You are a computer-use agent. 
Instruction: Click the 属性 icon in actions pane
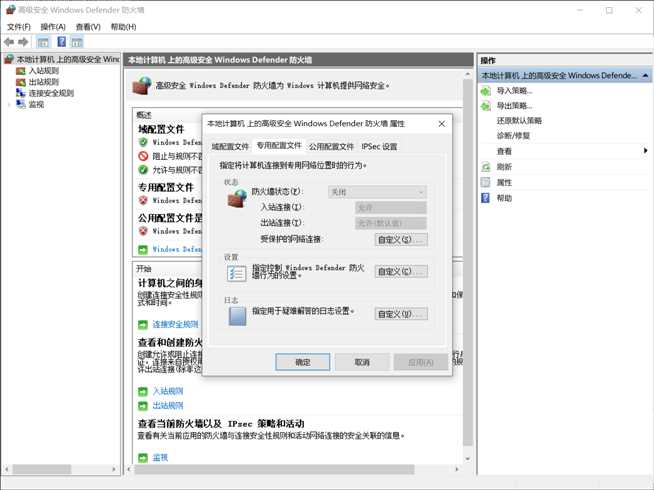click(x=485, y=182)
